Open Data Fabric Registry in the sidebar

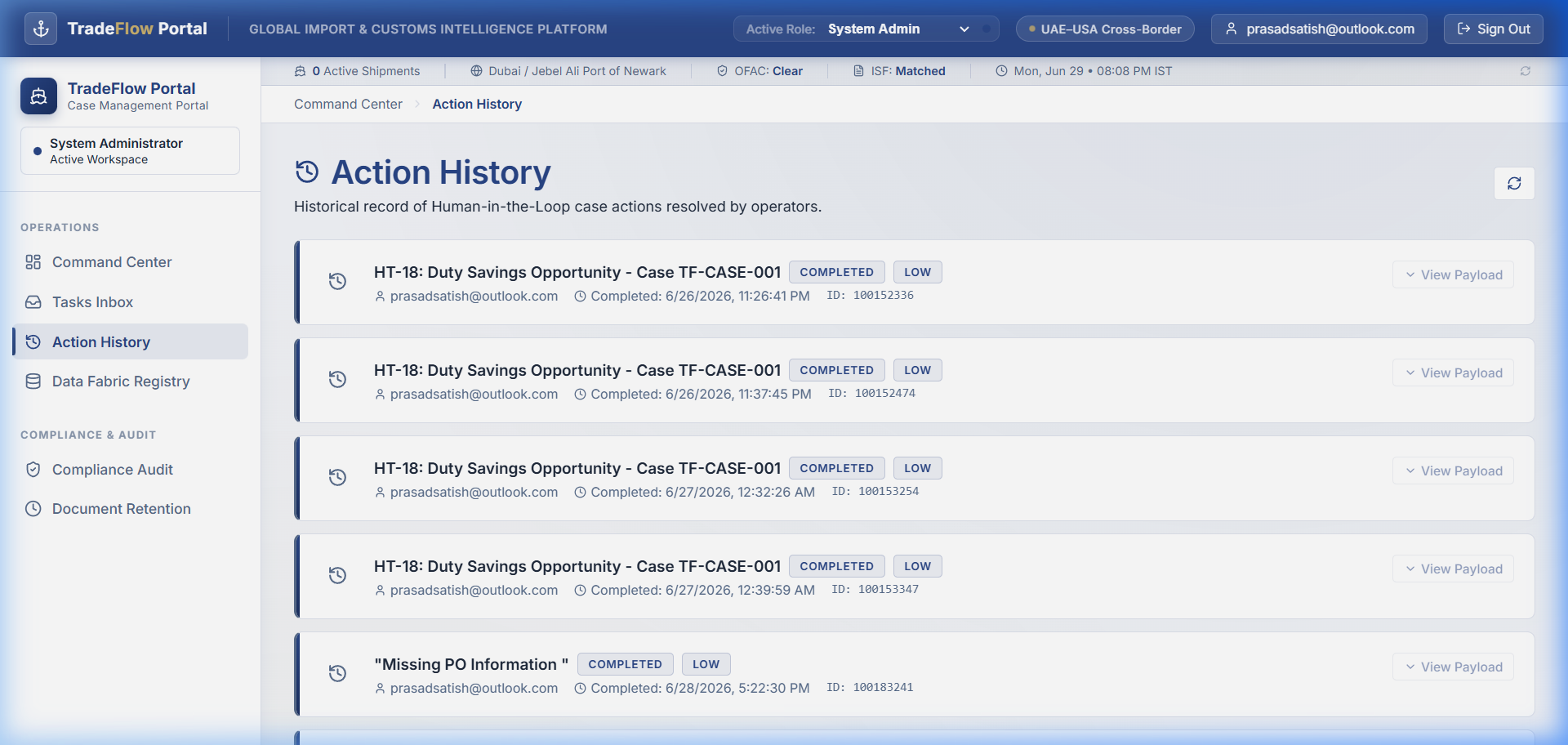point(131,381)
